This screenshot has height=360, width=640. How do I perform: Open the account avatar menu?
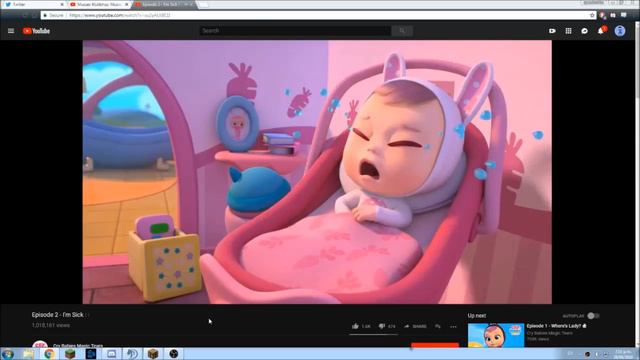[620, 31]
